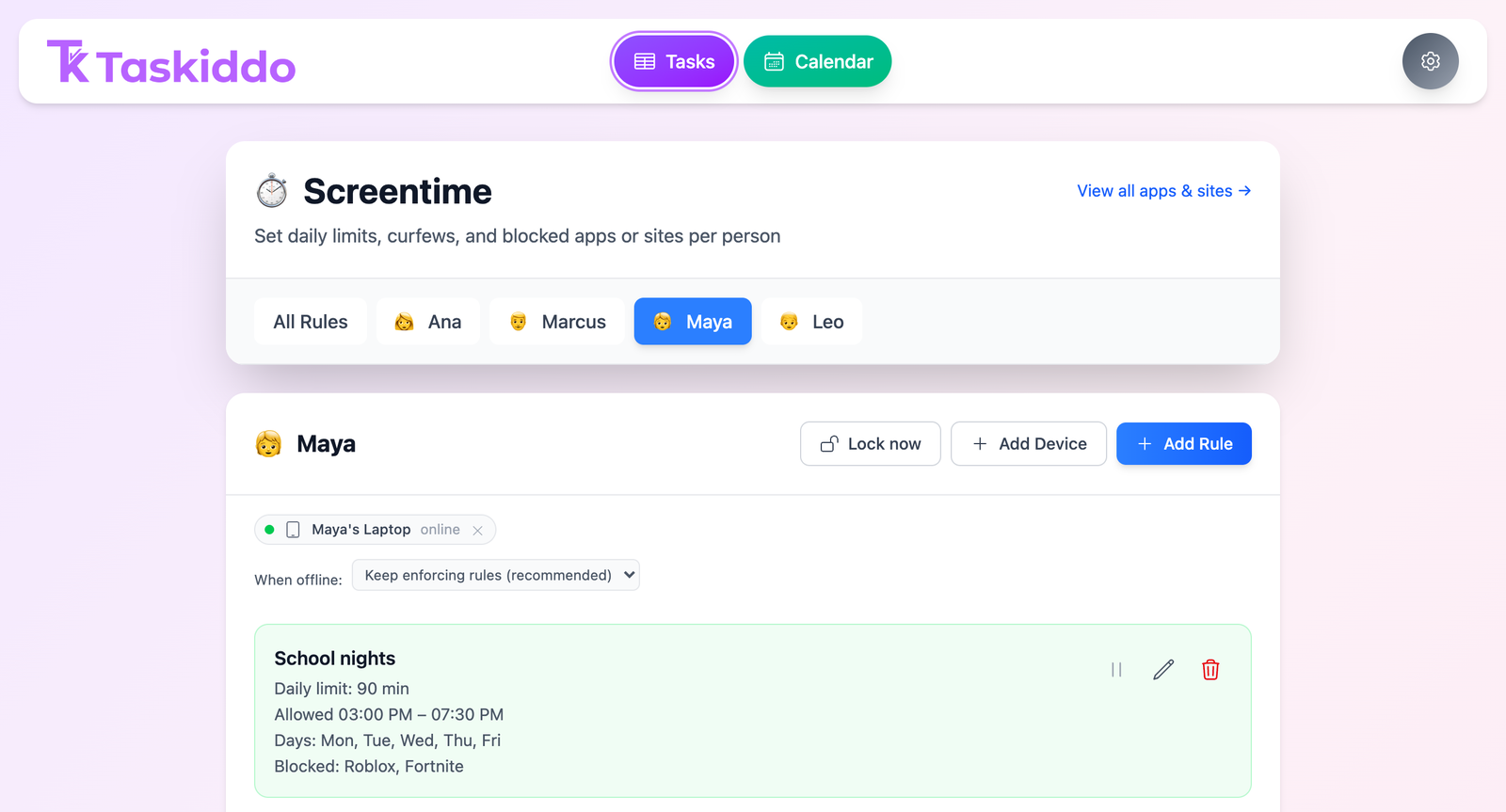1506x812 pixels.
Task: Switch to the Calendar view
Action: 817,61
